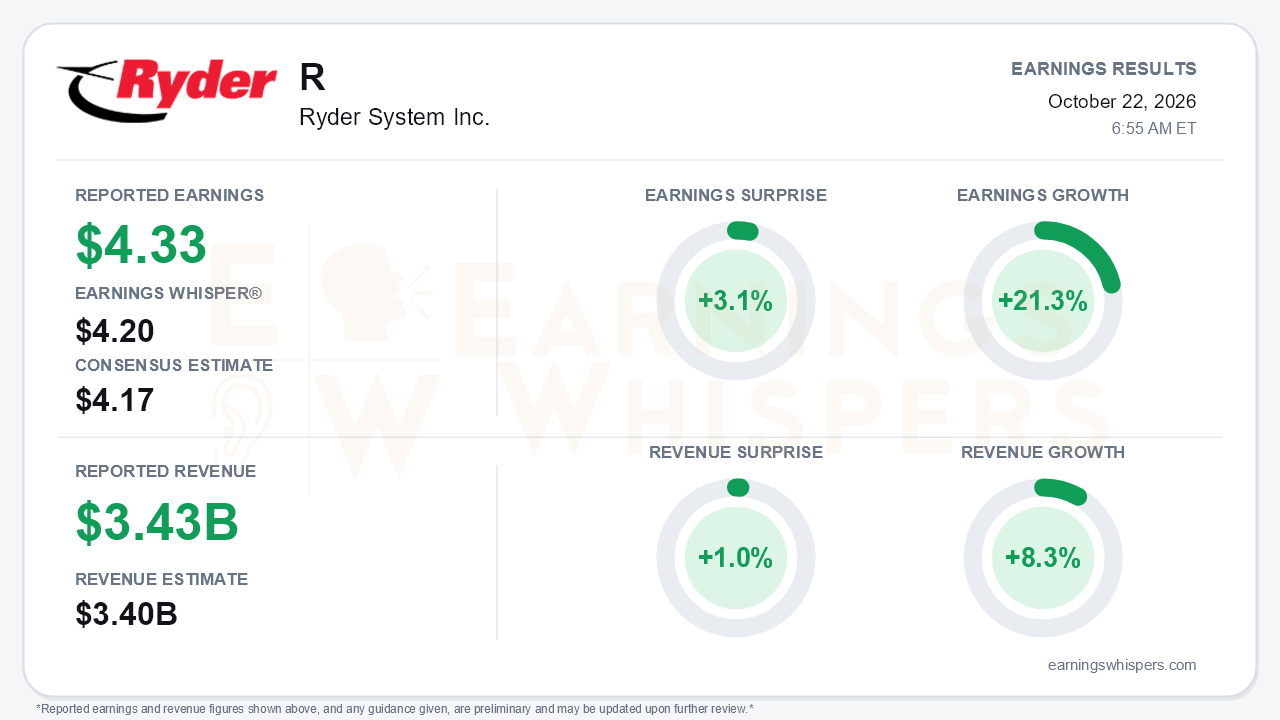Image resolution: width=1280 pixels, height=720 pixels.
Task: Click the company name Ryder System Inc.
Action: [394, 118]
